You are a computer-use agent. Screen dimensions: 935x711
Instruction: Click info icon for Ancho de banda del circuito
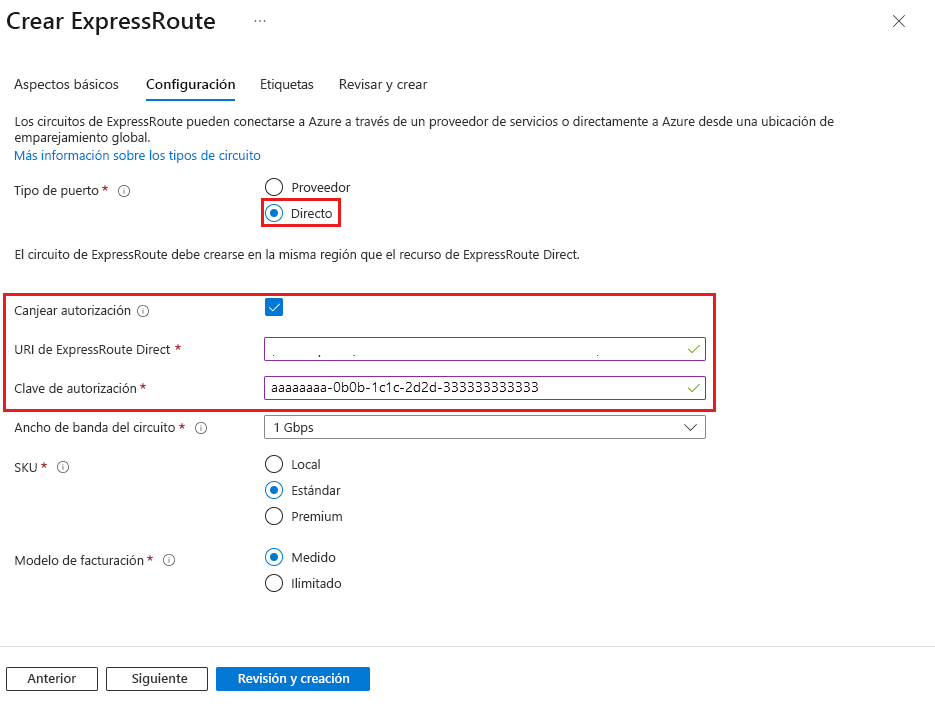201,428
